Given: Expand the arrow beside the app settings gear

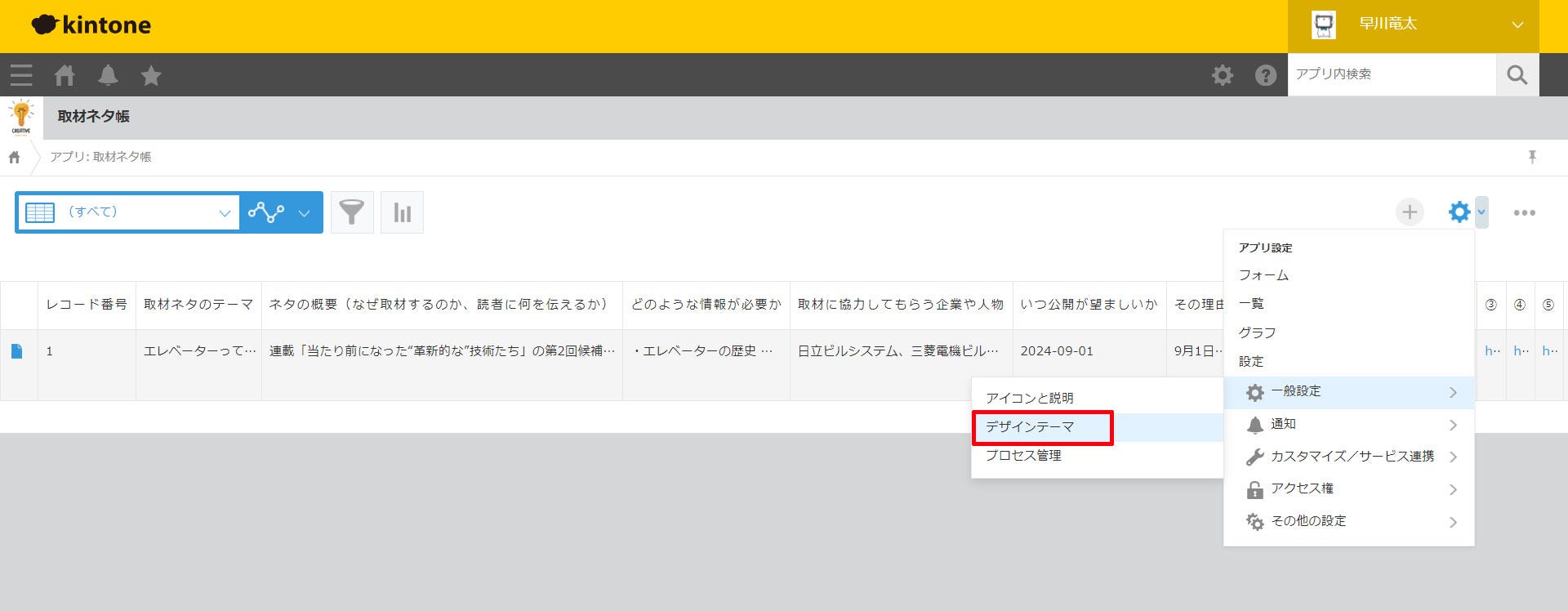Looking at the screenshot, I should 1481,212.
